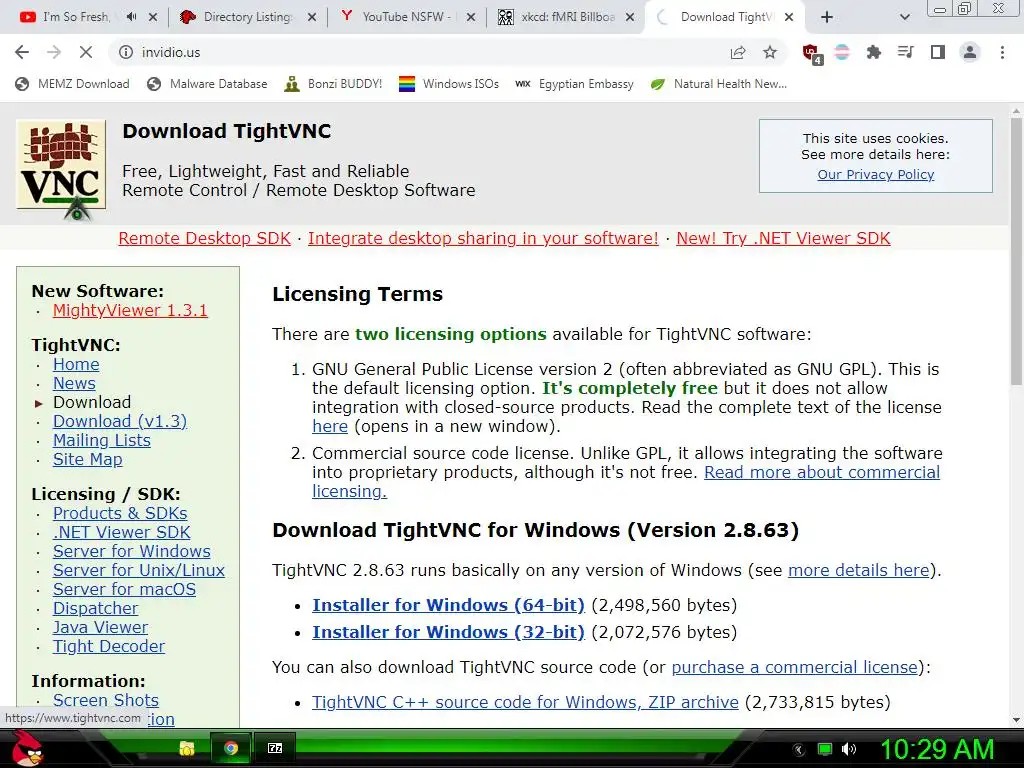Viewport: 1024px width, 768px height.
Task: Download Installer for Windows (32-bit)
Action: (448, 632)
